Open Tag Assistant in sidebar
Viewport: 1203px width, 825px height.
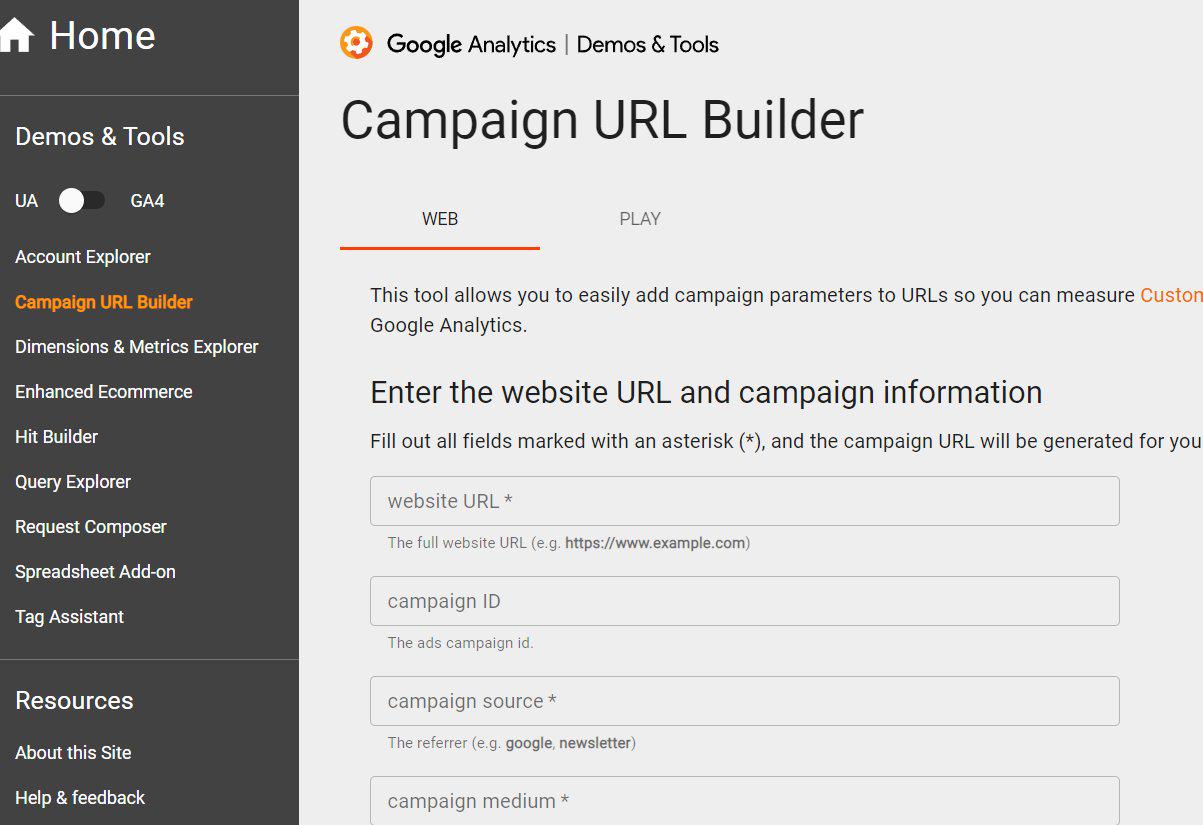pos(70,617)
